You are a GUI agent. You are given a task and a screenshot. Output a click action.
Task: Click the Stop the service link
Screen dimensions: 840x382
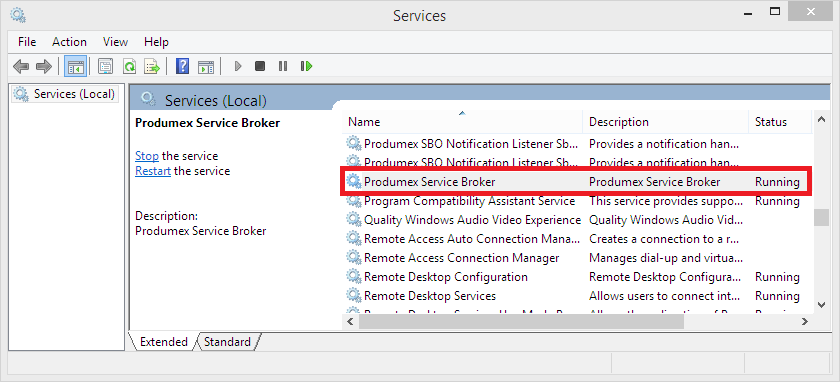147,156
